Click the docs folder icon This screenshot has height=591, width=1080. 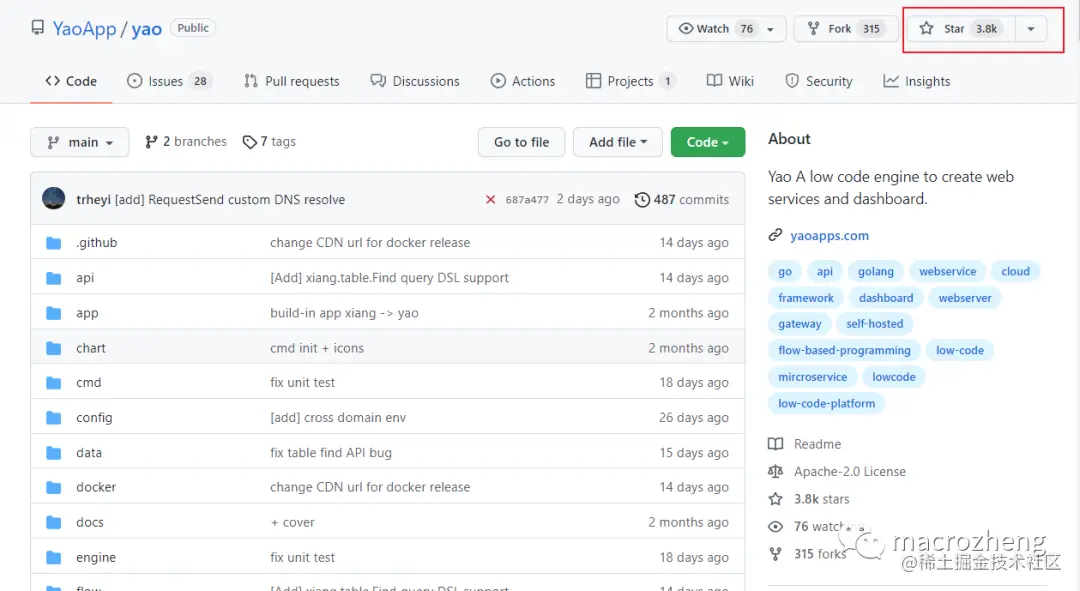pos(54,523)
